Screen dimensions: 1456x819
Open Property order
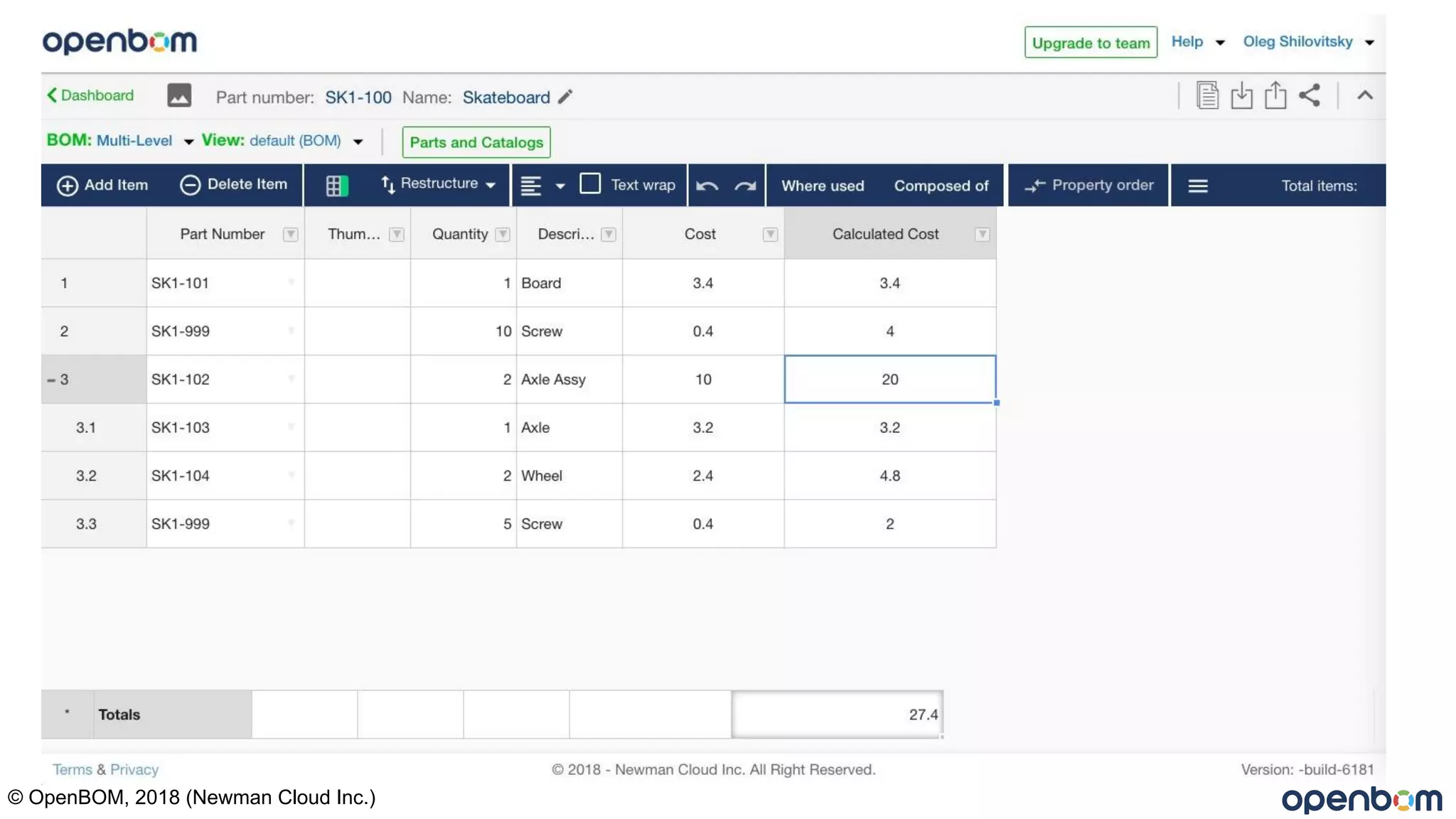(x=1088, y=185)
